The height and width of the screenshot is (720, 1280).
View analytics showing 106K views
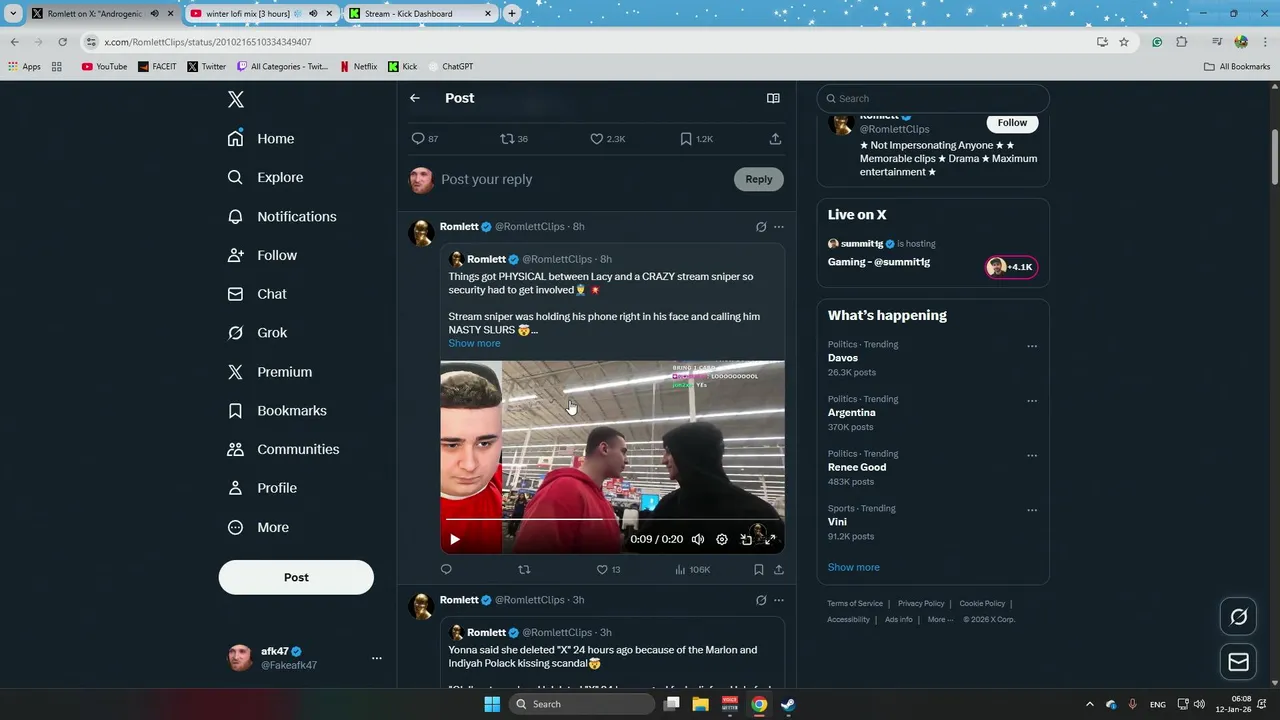click(692, 569)
